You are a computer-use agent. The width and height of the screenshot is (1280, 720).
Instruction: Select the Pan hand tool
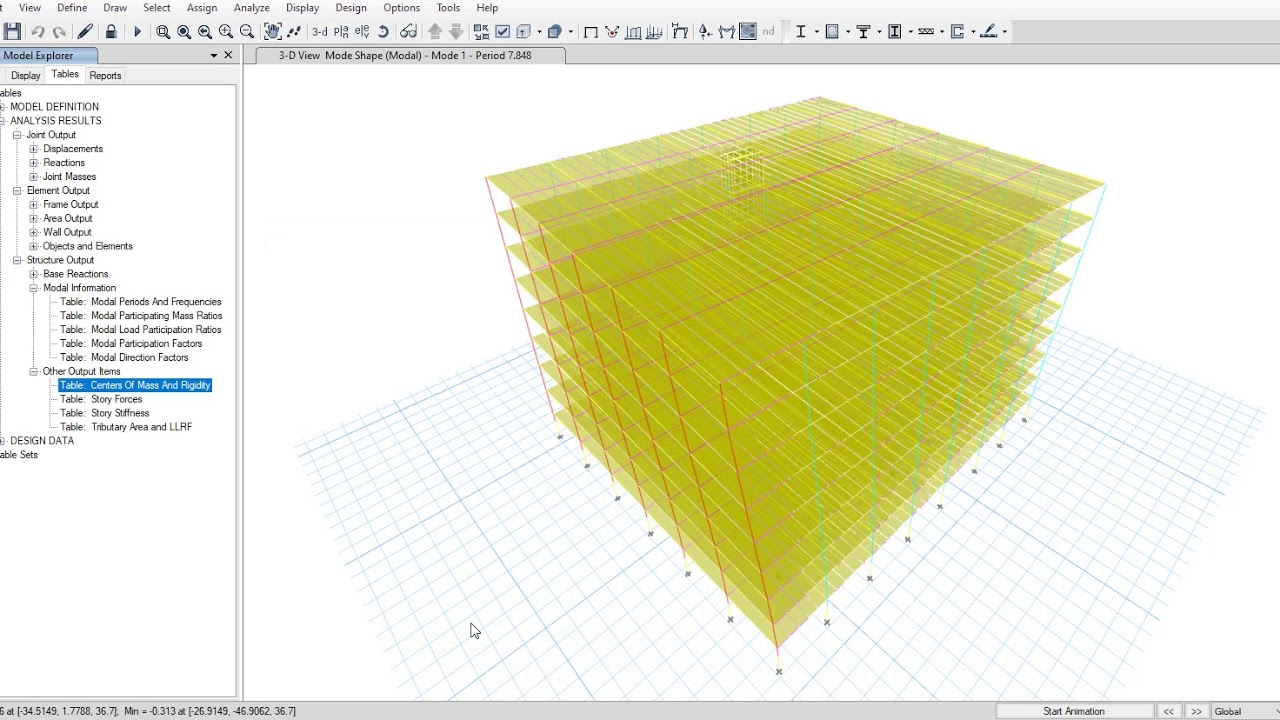[272, 32]
